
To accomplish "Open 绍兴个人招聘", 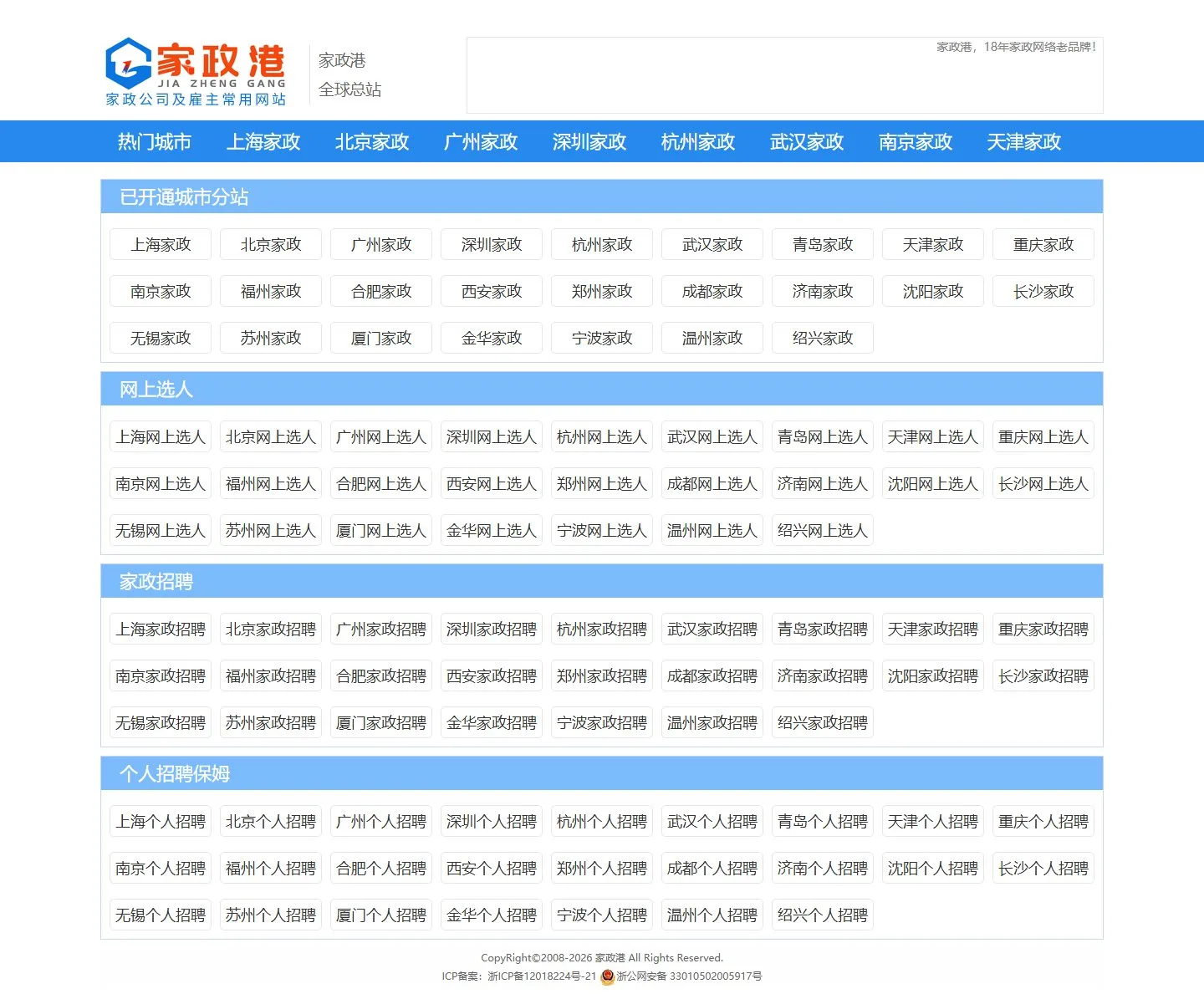I will pyautogui.click(x=823, y=915).
